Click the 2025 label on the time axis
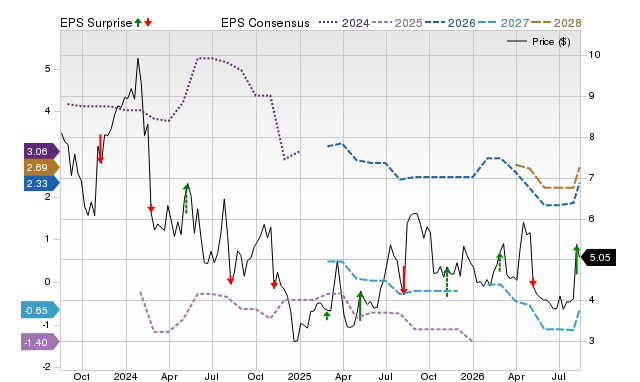 (x=299, y=376)
